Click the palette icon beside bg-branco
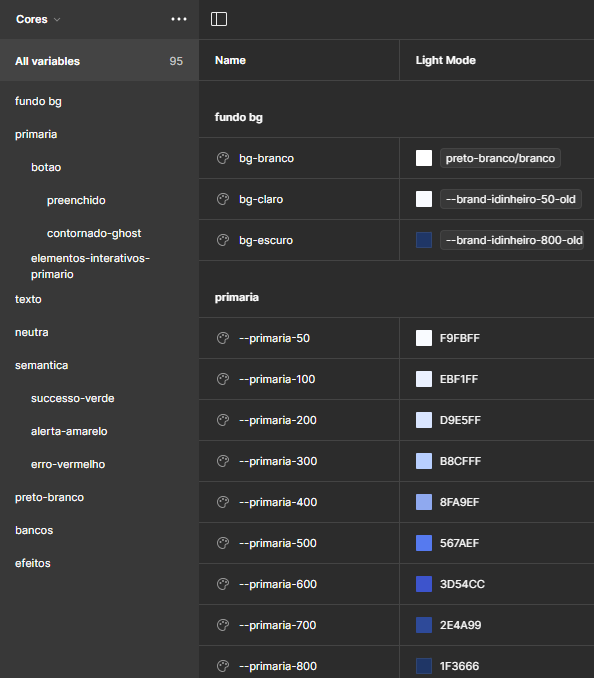594x678 pixels. (x=223, y=158)
